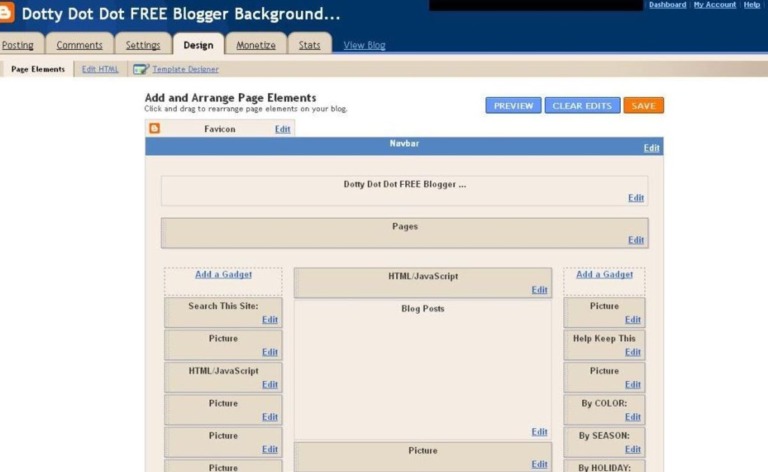Click the Favicon gadget icon

click(x=155, y=129)
